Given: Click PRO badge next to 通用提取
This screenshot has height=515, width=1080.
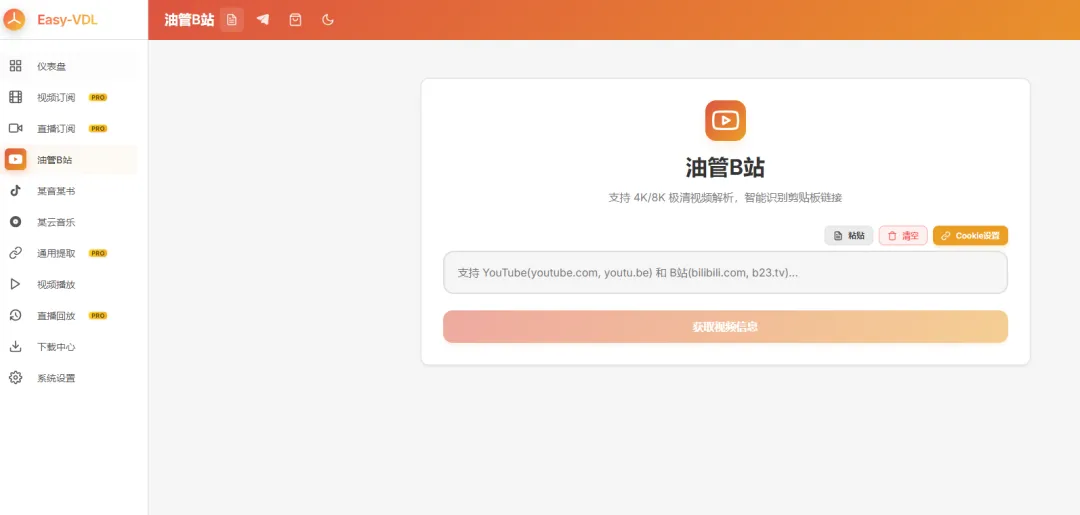Looking at the screenshot, I should [x=98, y=253].
